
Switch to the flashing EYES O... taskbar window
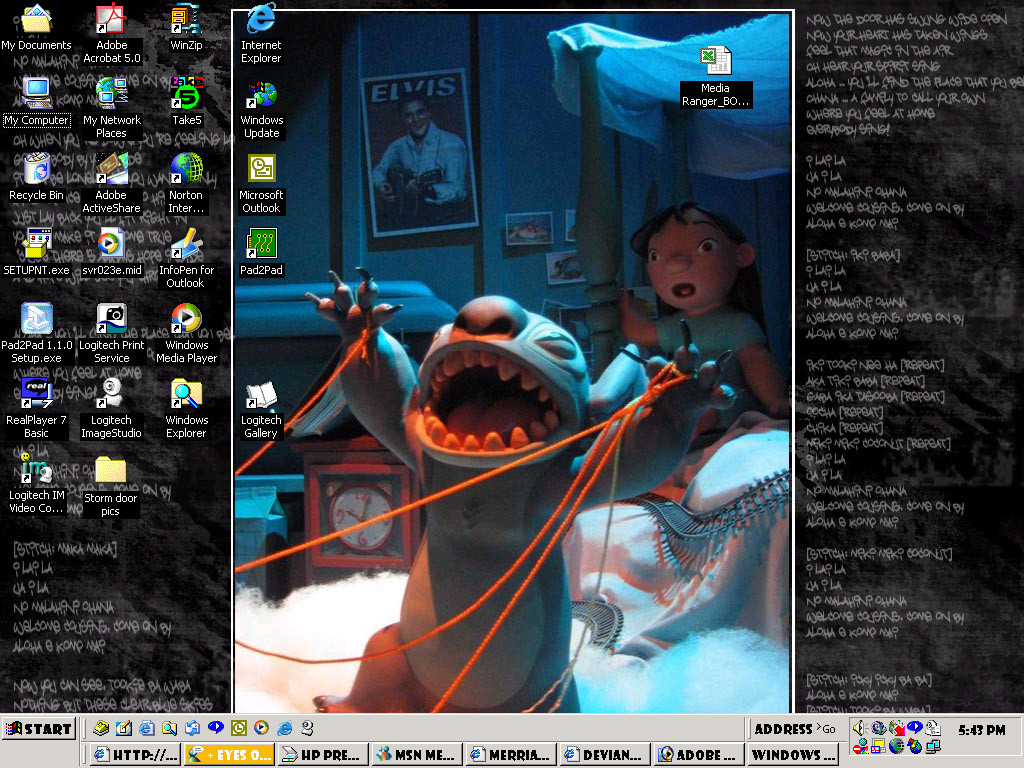point(230,755)
